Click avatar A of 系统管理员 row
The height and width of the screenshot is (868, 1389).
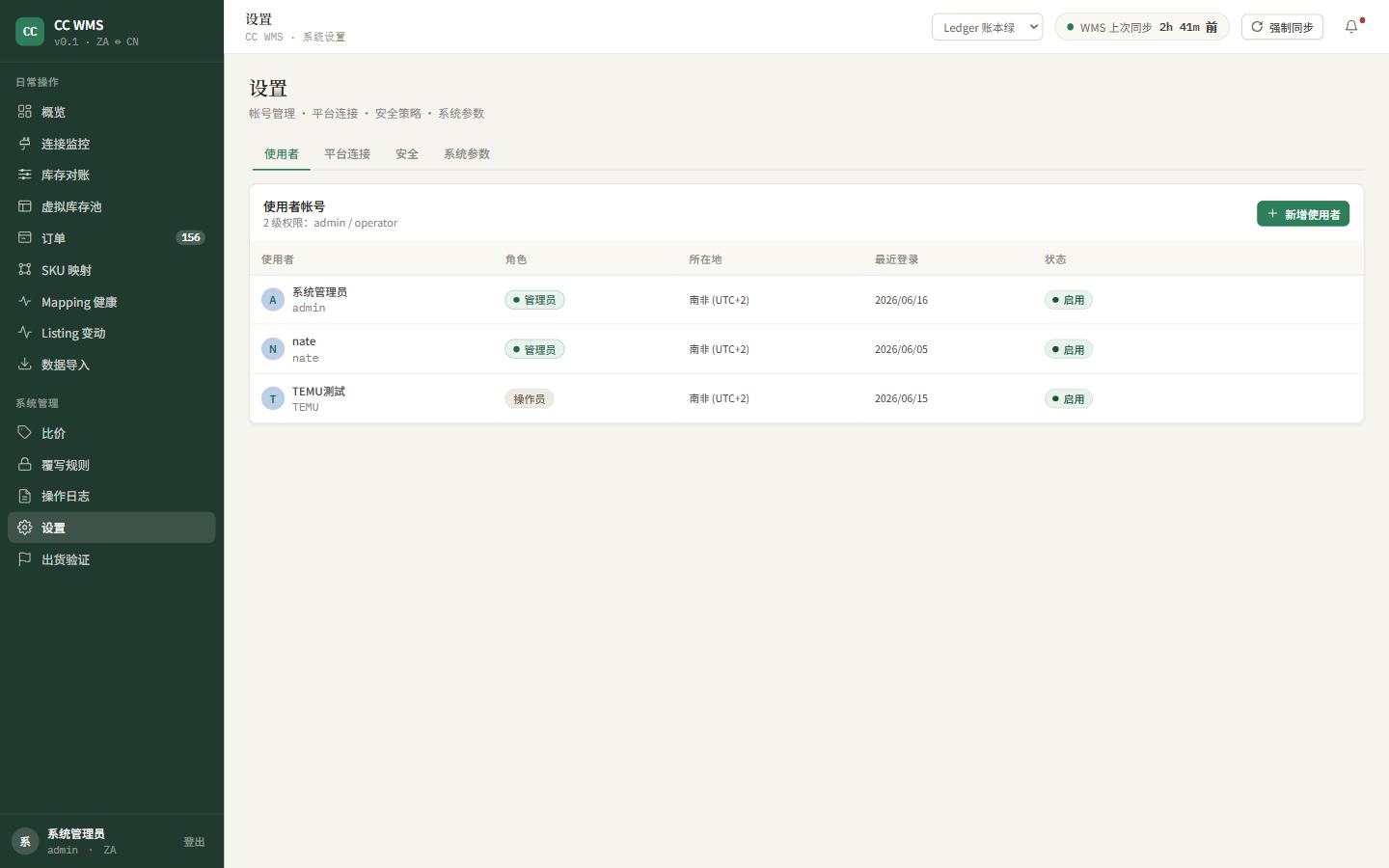[273, 300]
